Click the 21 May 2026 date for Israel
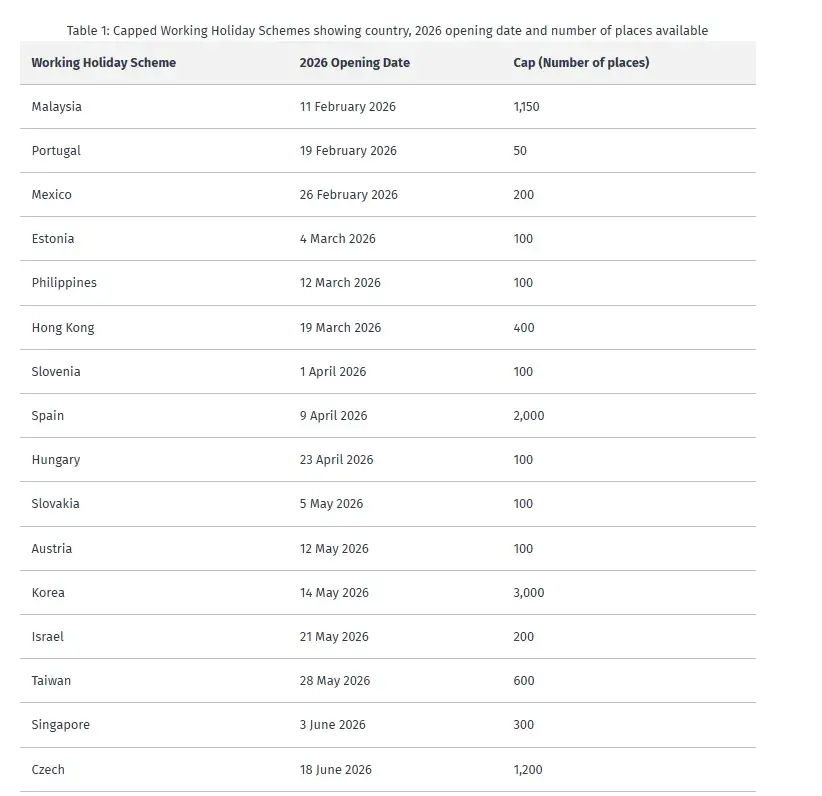Viewport: 822px width, 796px height. coord(334,636)
